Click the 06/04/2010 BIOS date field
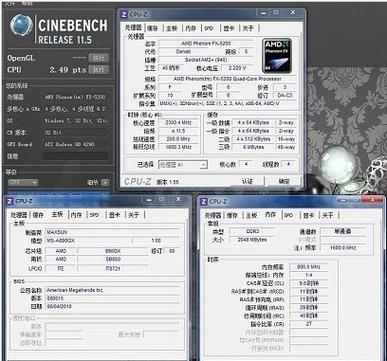Viewport: 387px width, 361px height. 113,306
